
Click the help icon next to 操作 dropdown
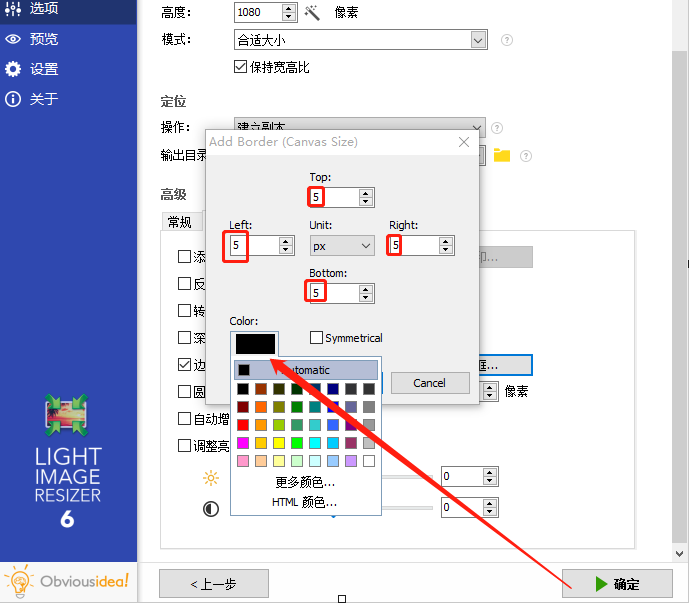[497, 128]
